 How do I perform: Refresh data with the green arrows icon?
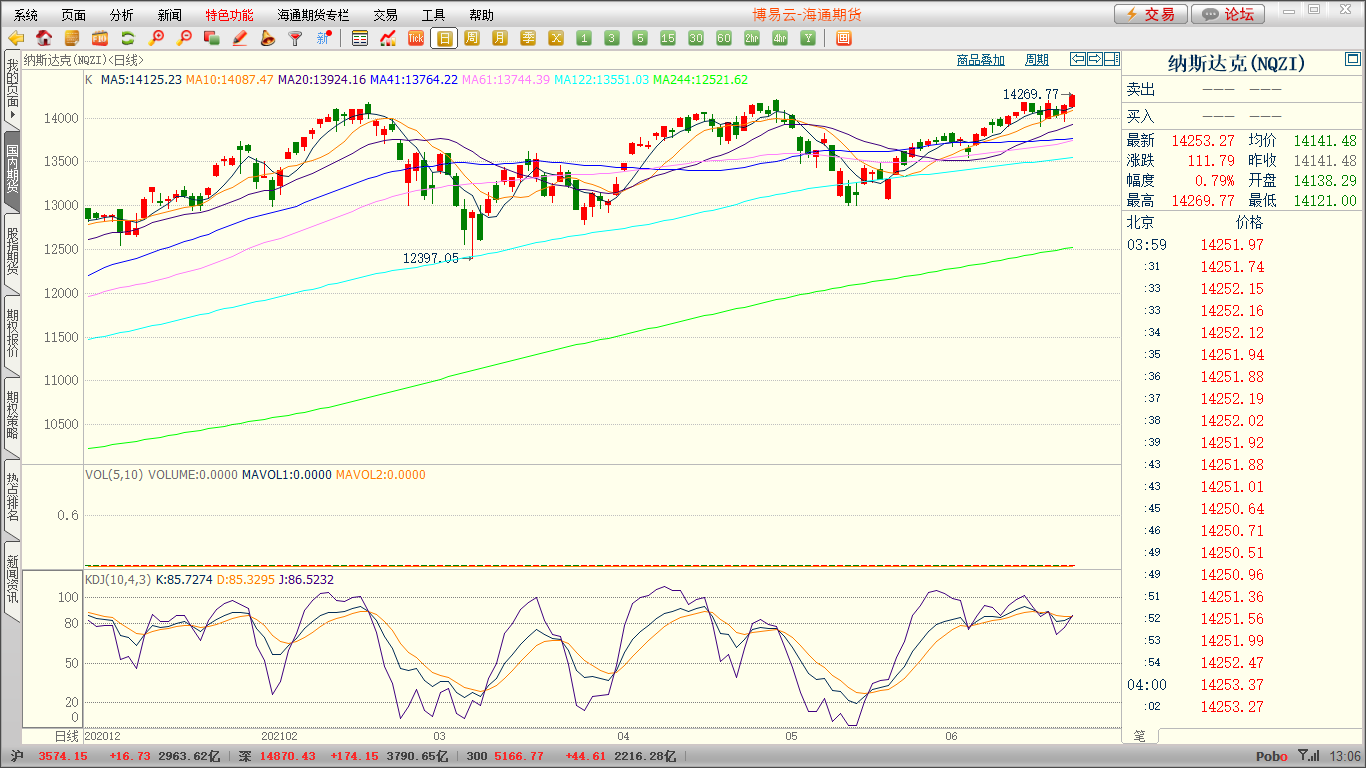(x=128, y=38)
